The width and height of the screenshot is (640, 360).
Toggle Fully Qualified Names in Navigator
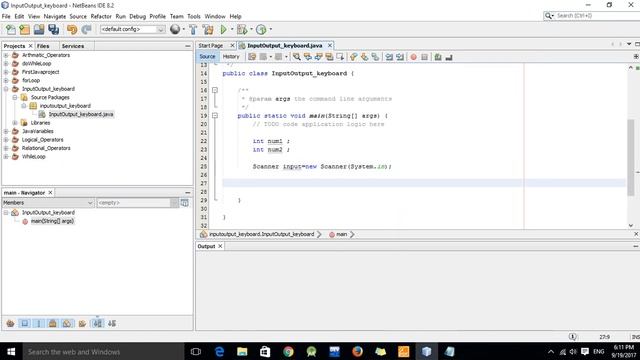[x=82, y=324]
